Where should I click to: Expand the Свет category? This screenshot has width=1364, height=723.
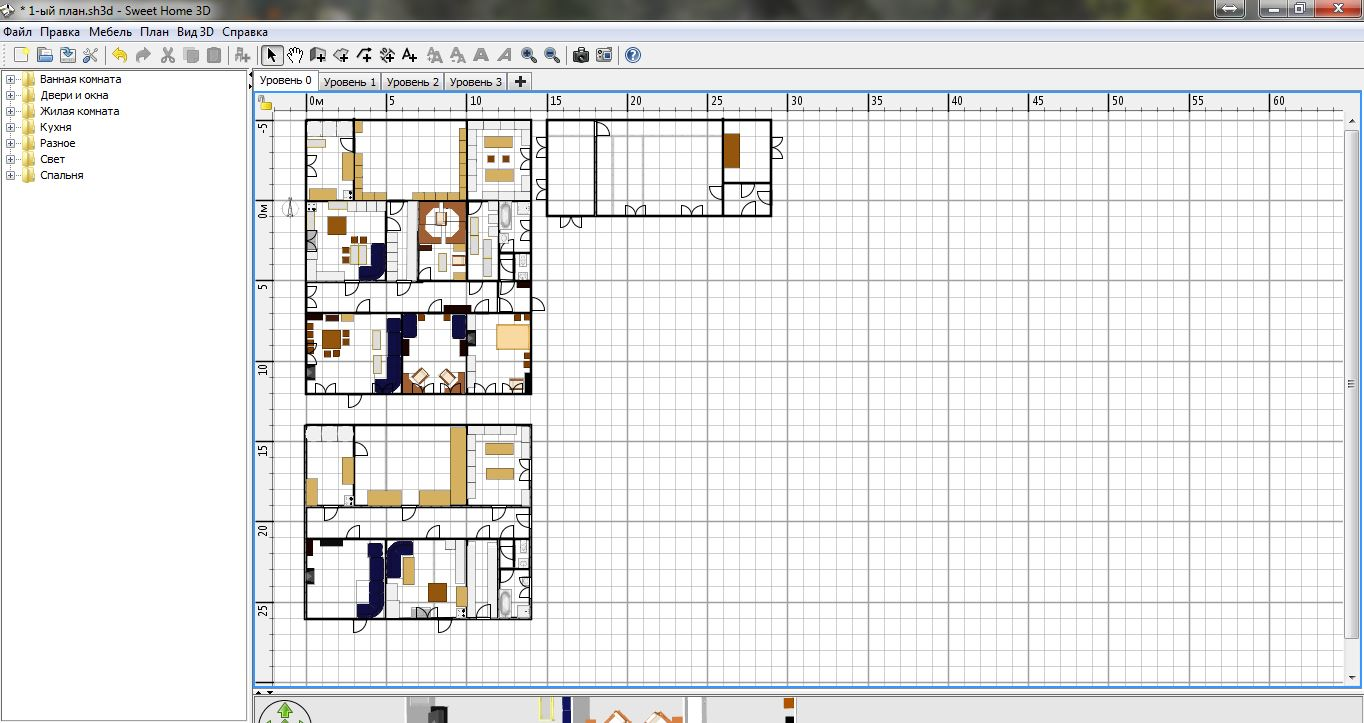(x=11, y=159)
